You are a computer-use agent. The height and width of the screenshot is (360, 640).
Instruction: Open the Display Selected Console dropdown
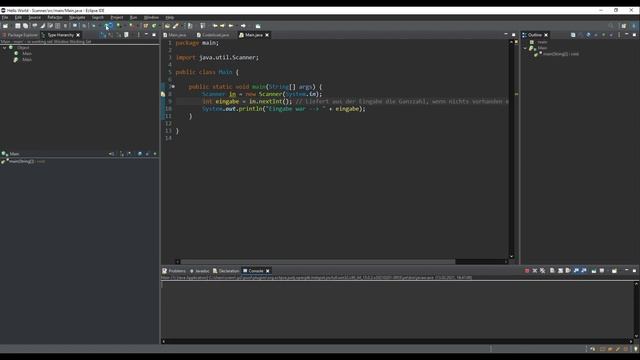pos(602,271)
